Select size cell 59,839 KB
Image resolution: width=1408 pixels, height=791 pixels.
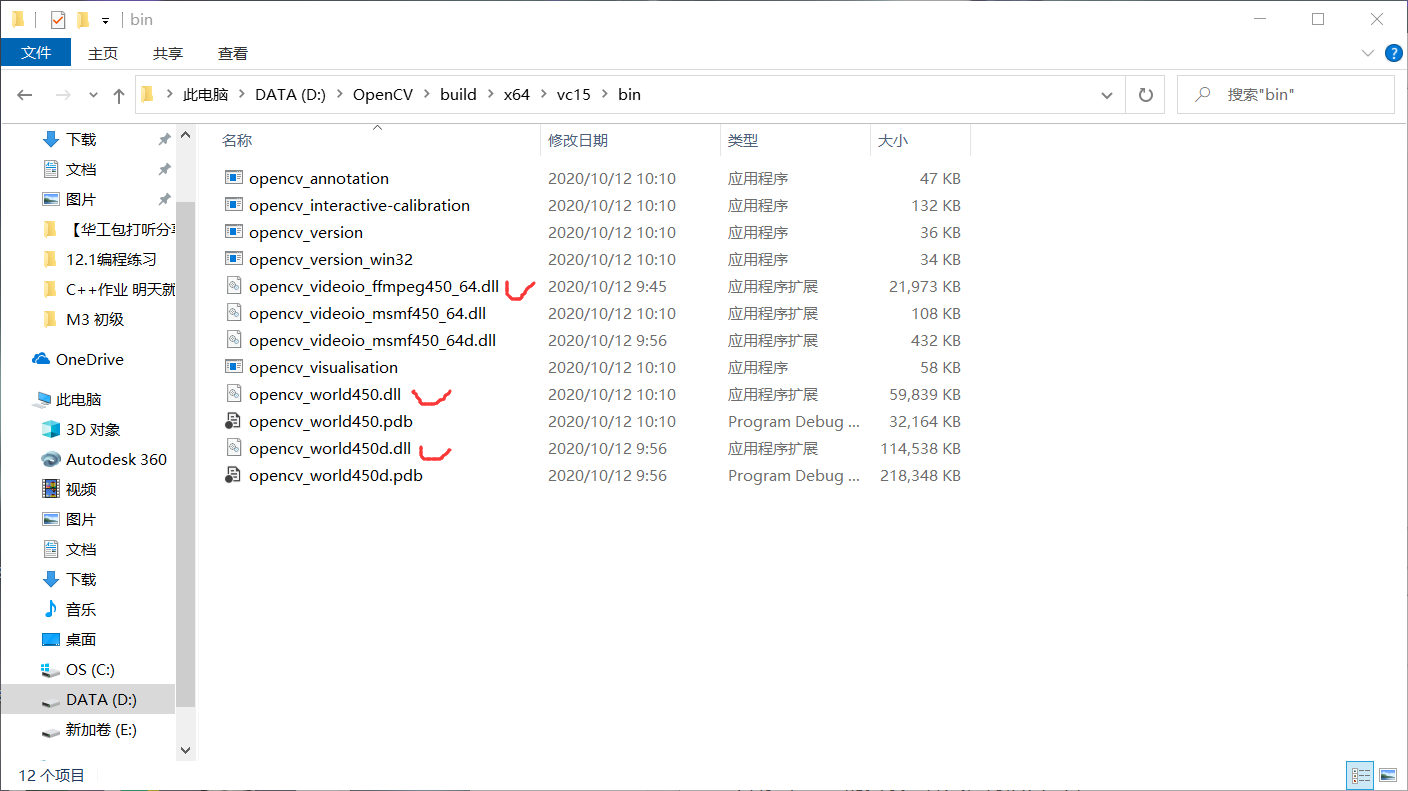[x=925, y=394]
